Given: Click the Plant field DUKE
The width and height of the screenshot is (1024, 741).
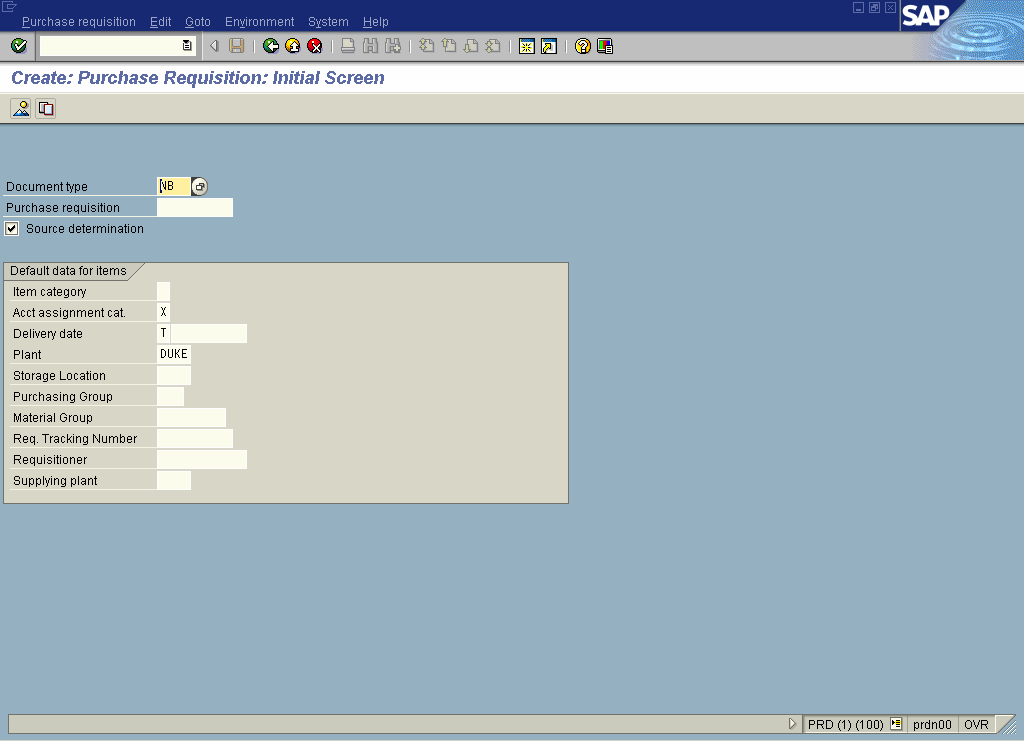Looking at the screenshot, I should click(x=174, y=354).
